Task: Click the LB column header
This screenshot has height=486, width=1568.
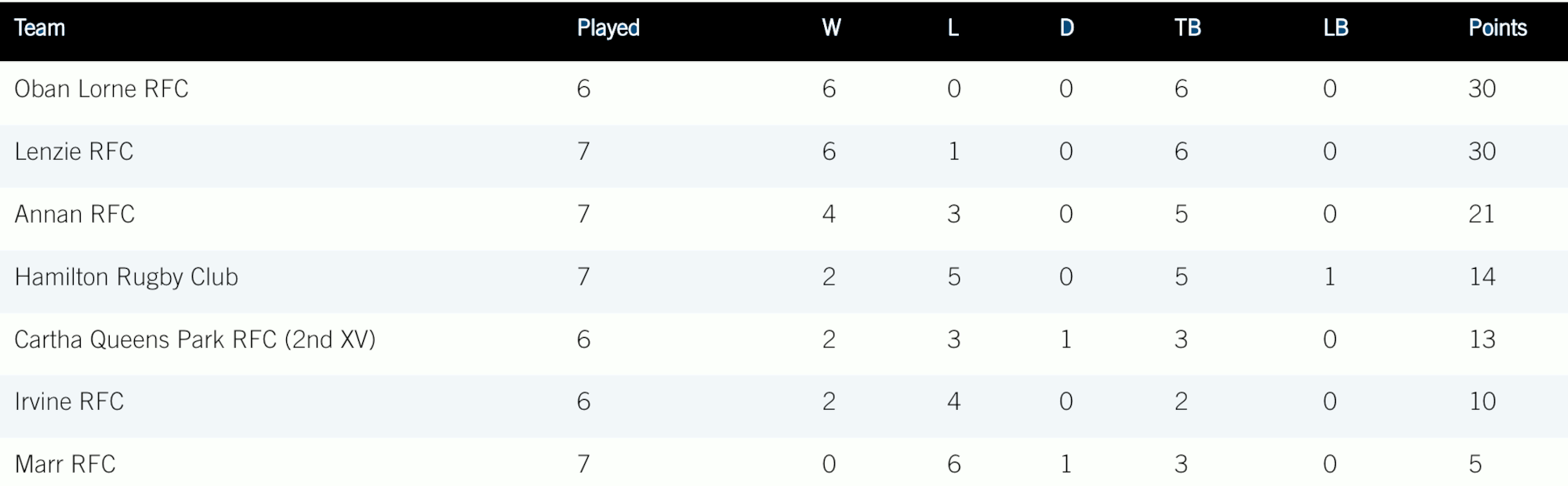Action: point(1335,28)
